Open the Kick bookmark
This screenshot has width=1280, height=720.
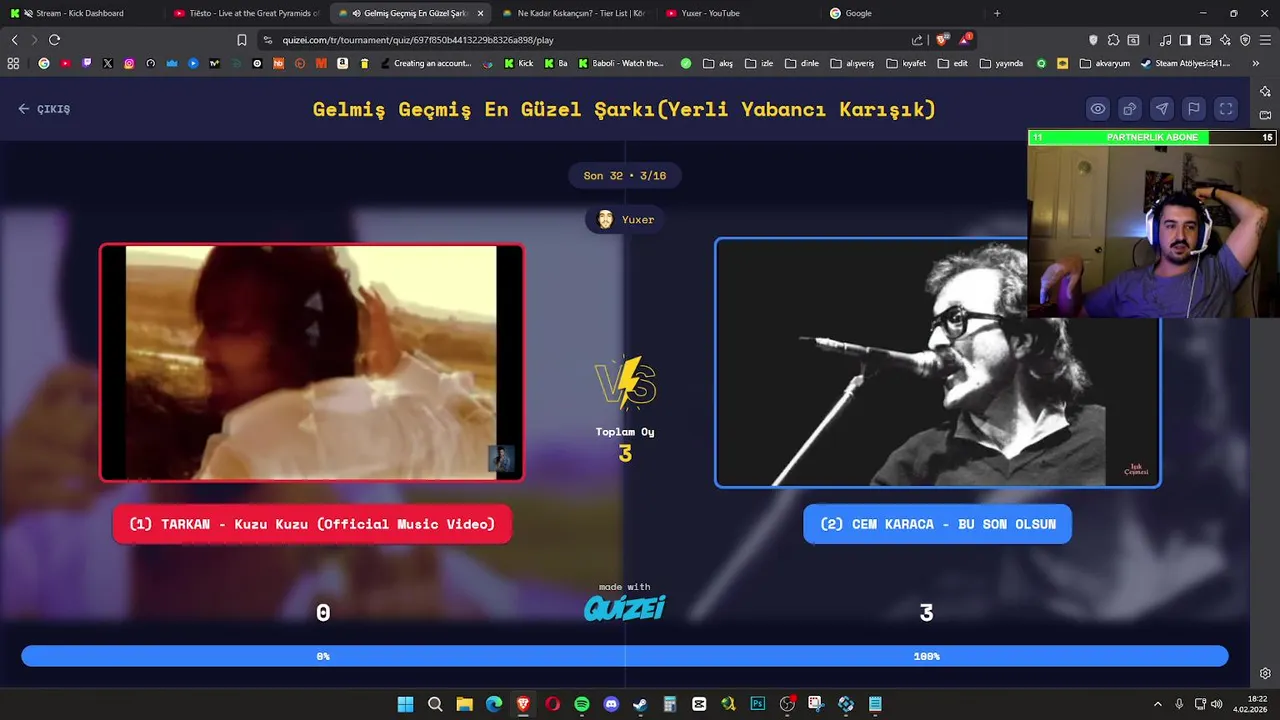click(x=519, y=63)
